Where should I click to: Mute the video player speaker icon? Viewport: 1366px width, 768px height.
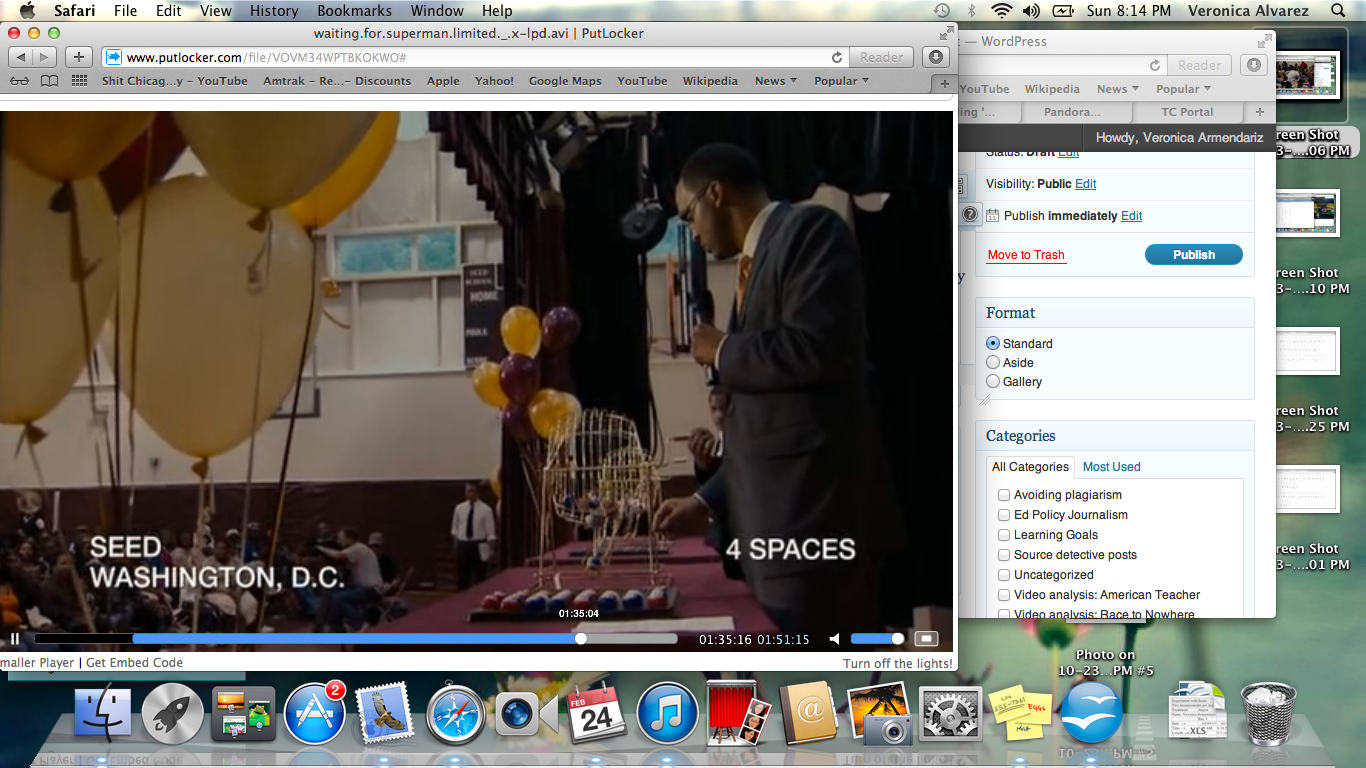point(834,639)
